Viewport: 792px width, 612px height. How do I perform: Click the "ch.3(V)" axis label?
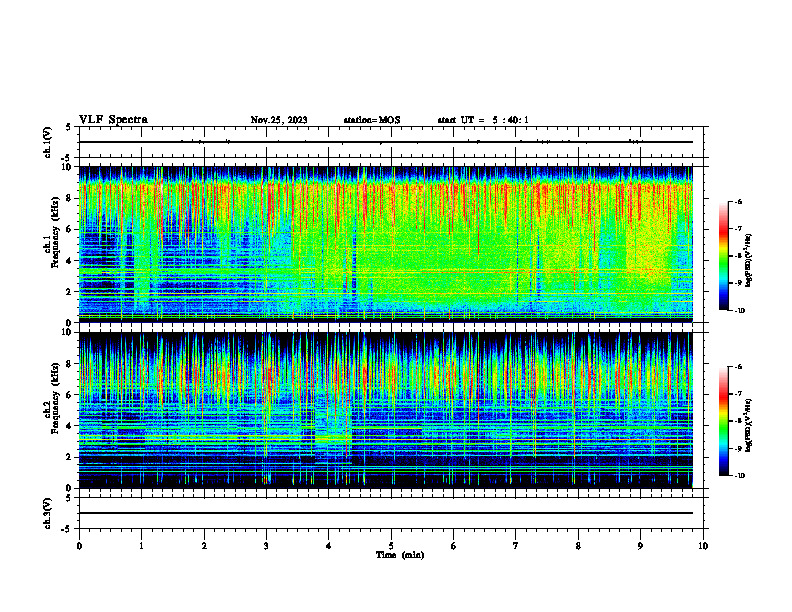(48, 513)
